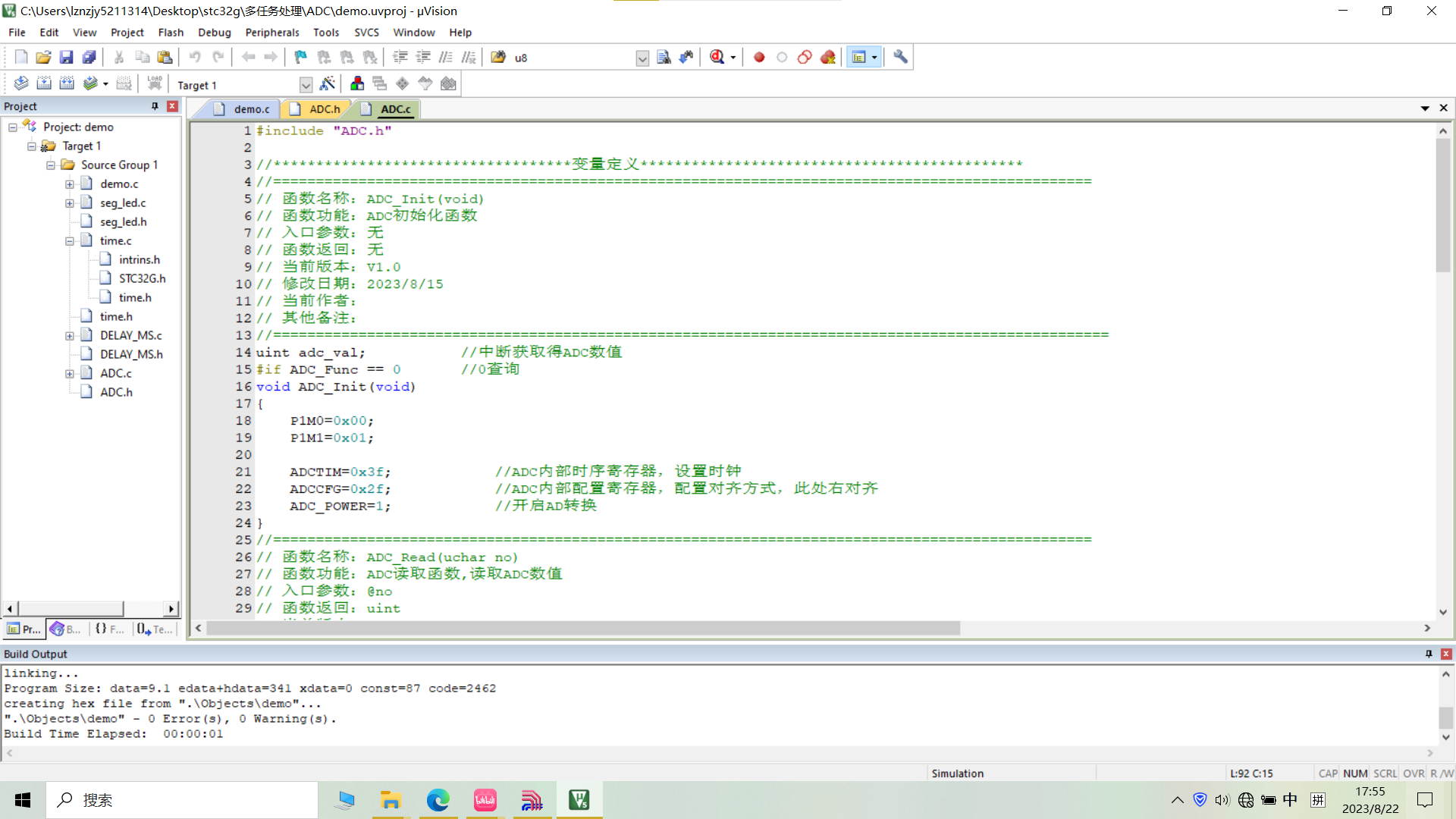
Task: Open File Explorer from the taskbar
Action: 391,800
